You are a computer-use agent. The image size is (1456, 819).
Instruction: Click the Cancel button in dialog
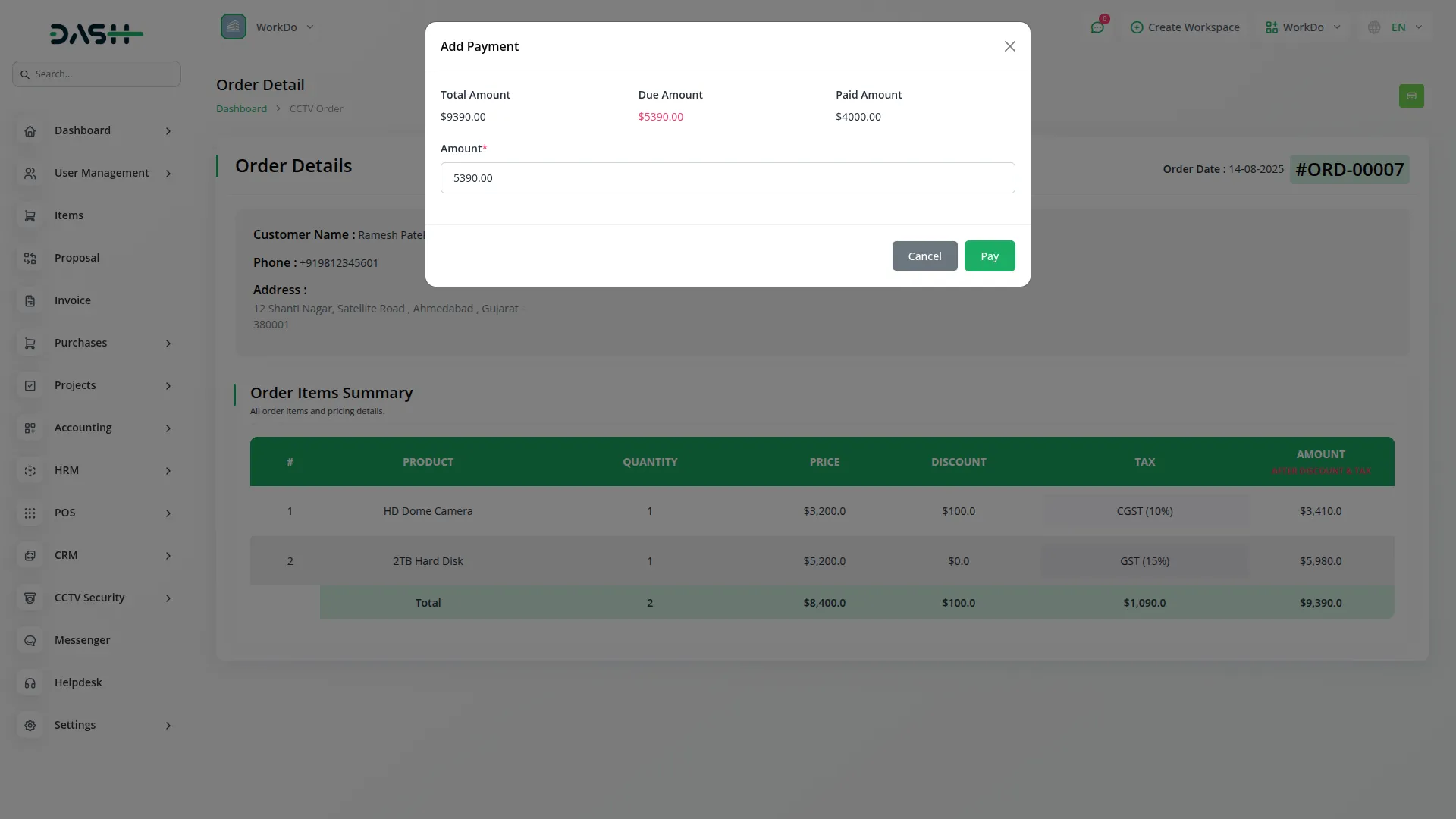924,256
